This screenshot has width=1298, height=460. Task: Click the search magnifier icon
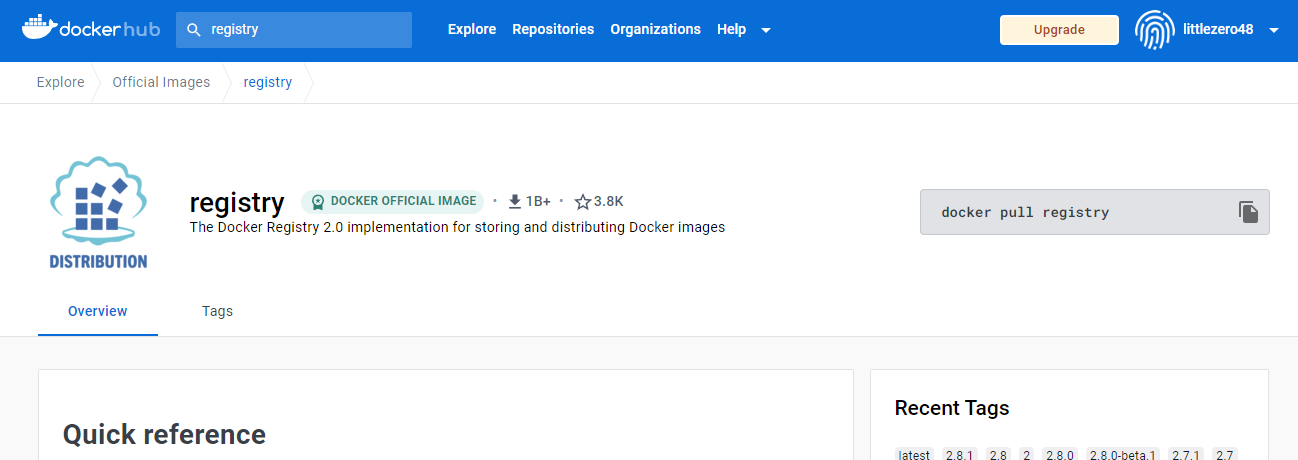pyautogui.click(x=194, y=30)
